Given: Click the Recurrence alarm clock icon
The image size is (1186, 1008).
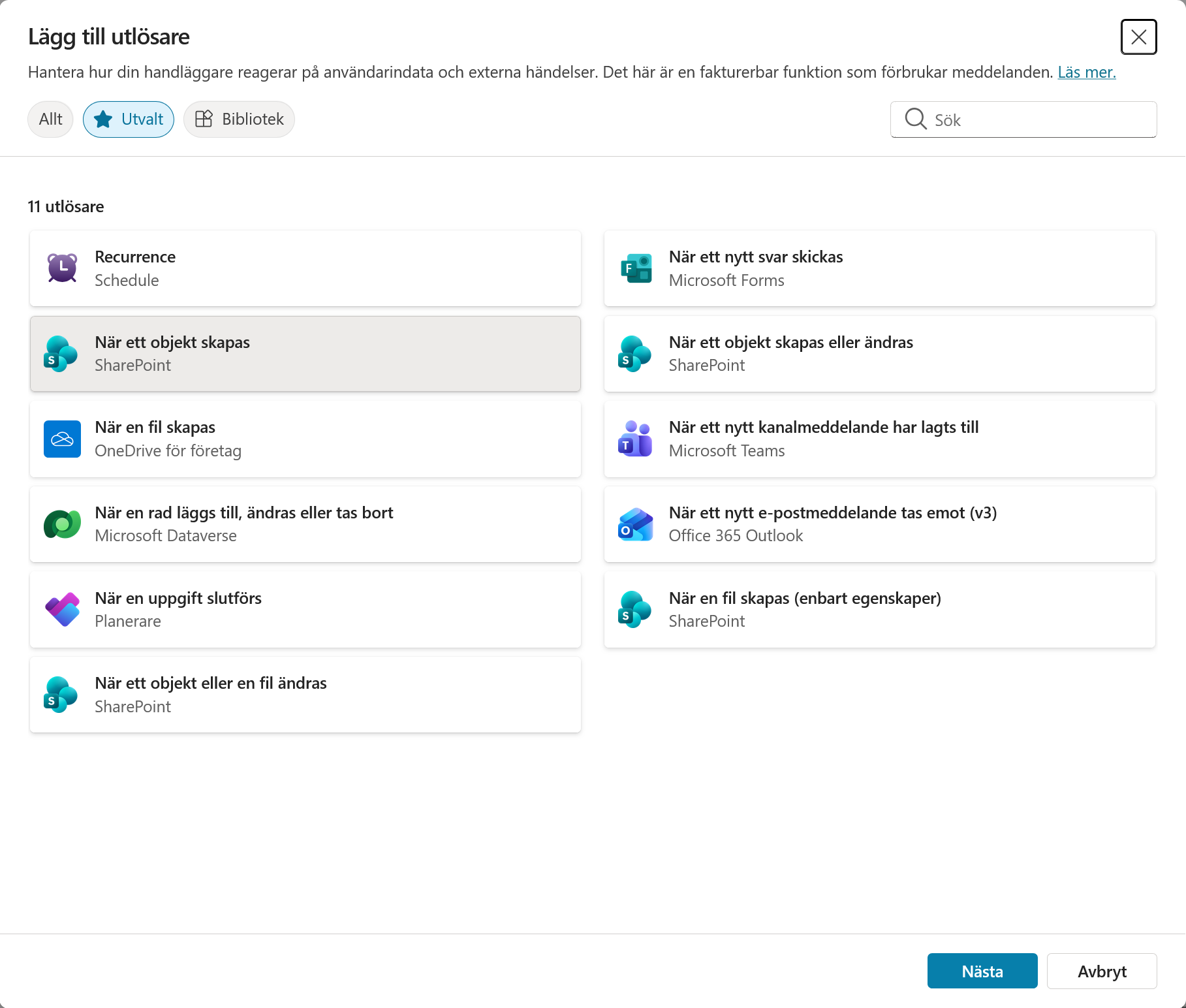Looking at the screenshot, I should click(x=62, y=268).
